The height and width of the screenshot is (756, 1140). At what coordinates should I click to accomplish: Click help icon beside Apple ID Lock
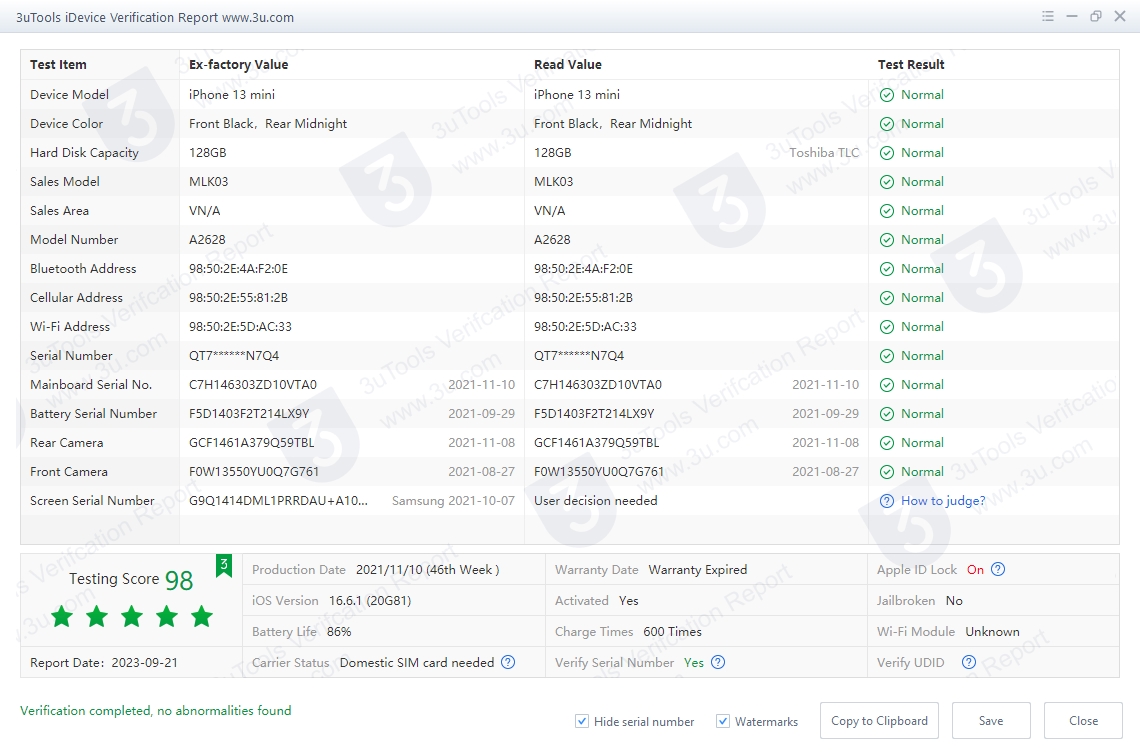pyautogui.click(x=997, y=570)
